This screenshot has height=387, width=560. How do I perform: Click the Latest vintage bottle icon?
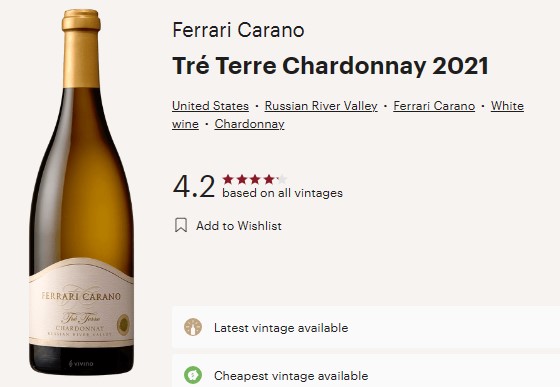click(x=193, y=327)
